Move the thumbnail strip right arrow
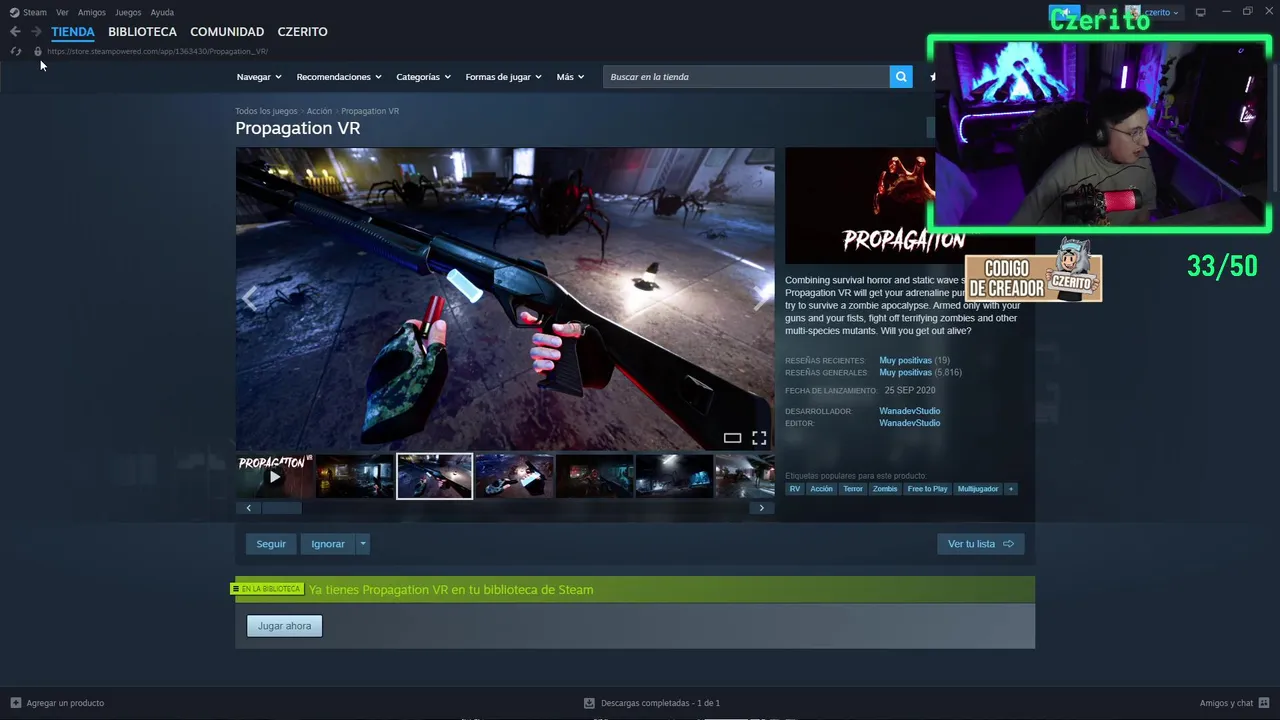 click(x=761, y=508)
